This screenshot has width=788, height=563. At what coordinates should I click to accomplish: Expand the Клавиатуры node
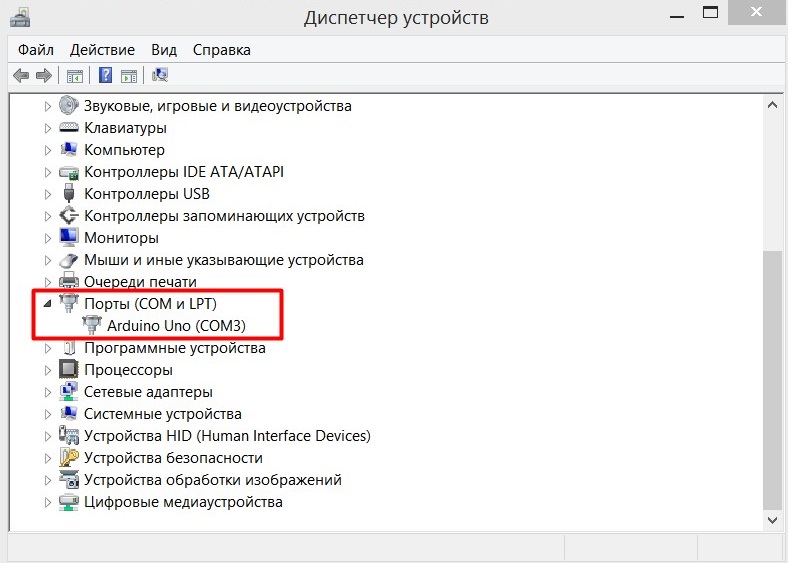[48, 128]
